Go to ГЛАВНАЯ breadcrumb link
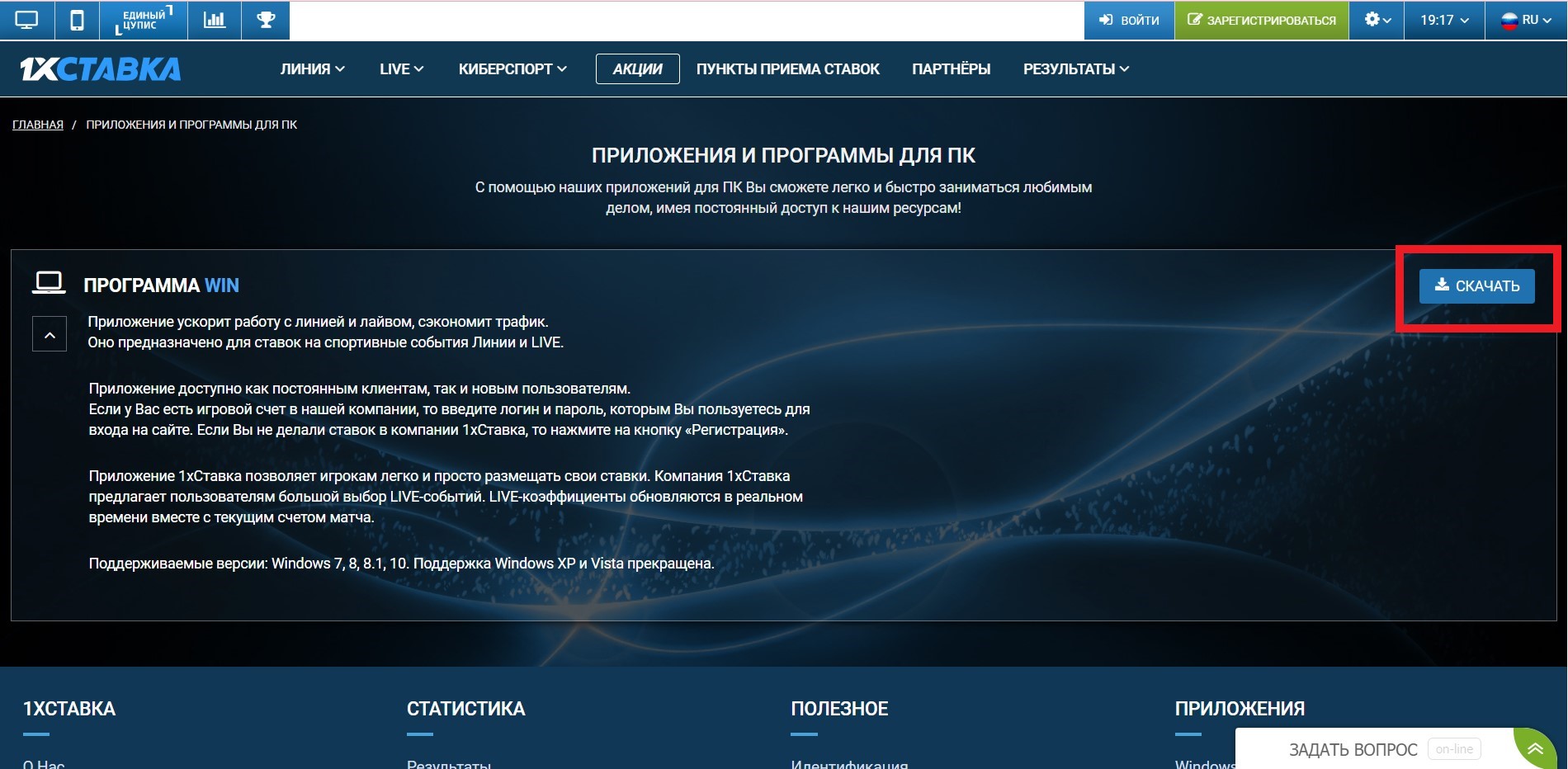1568x769 pixels. point(38,125)
